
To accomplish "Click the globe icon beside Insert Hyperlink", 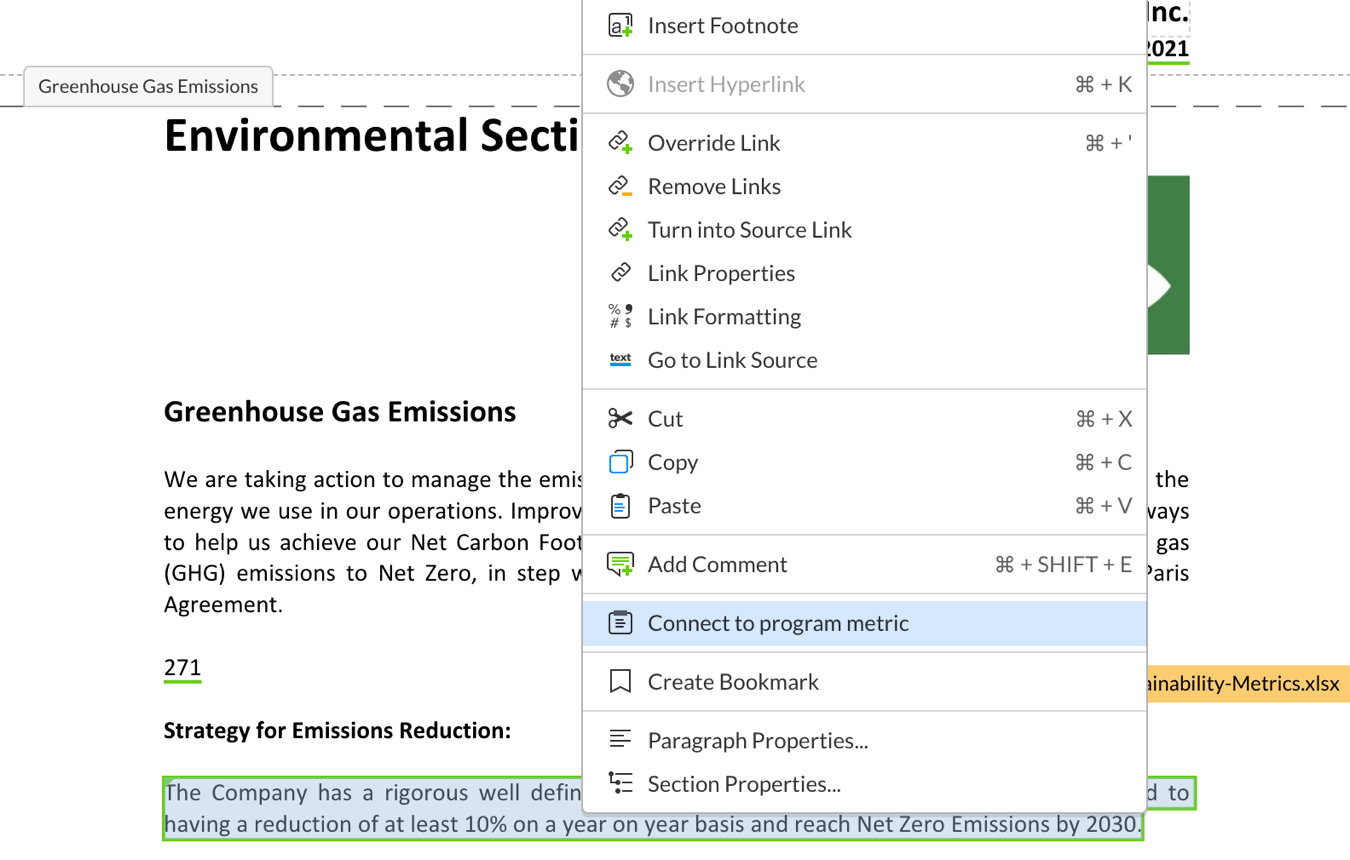I will click(620, 84).
